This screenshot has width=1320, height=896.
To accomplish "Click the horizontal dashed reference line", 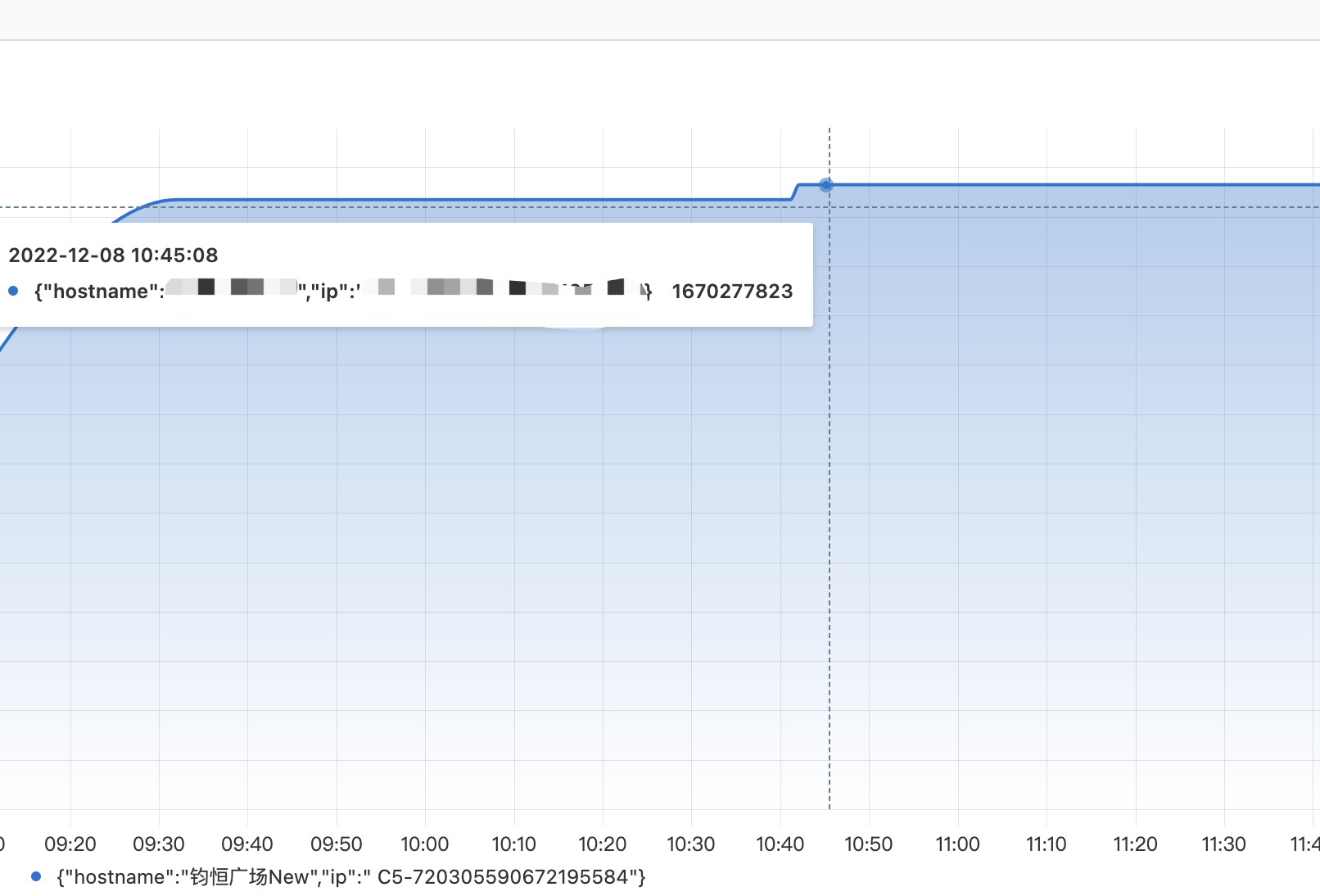I will (1065, 208).
